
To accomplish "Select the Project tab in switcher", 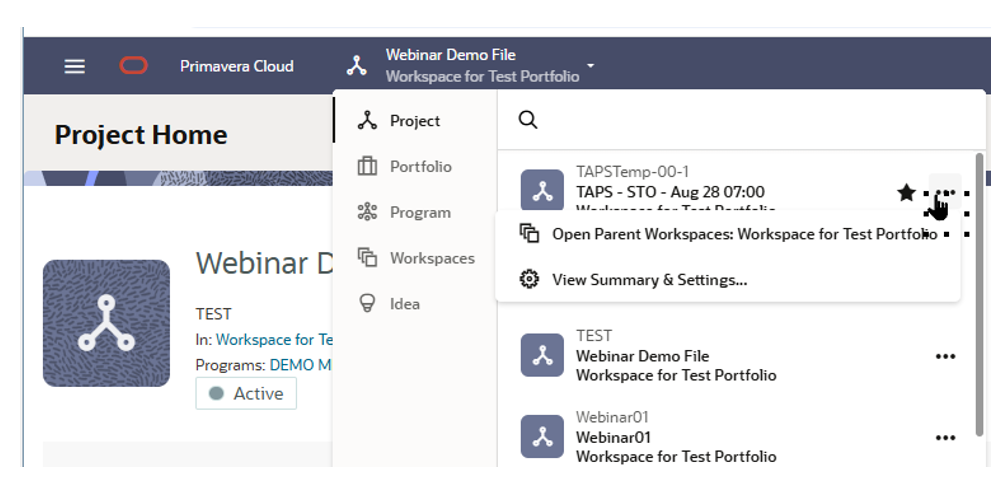I will click(x=414, y=121).
